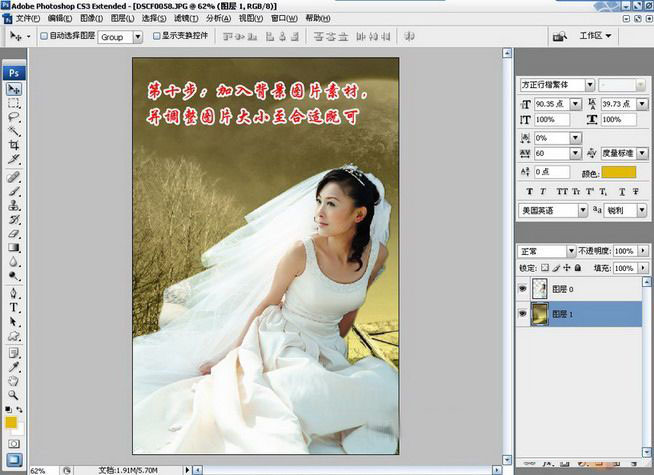The image size is (654, 475).
Task: Open the 正常 blend mode dropdown
Action: 571,251
